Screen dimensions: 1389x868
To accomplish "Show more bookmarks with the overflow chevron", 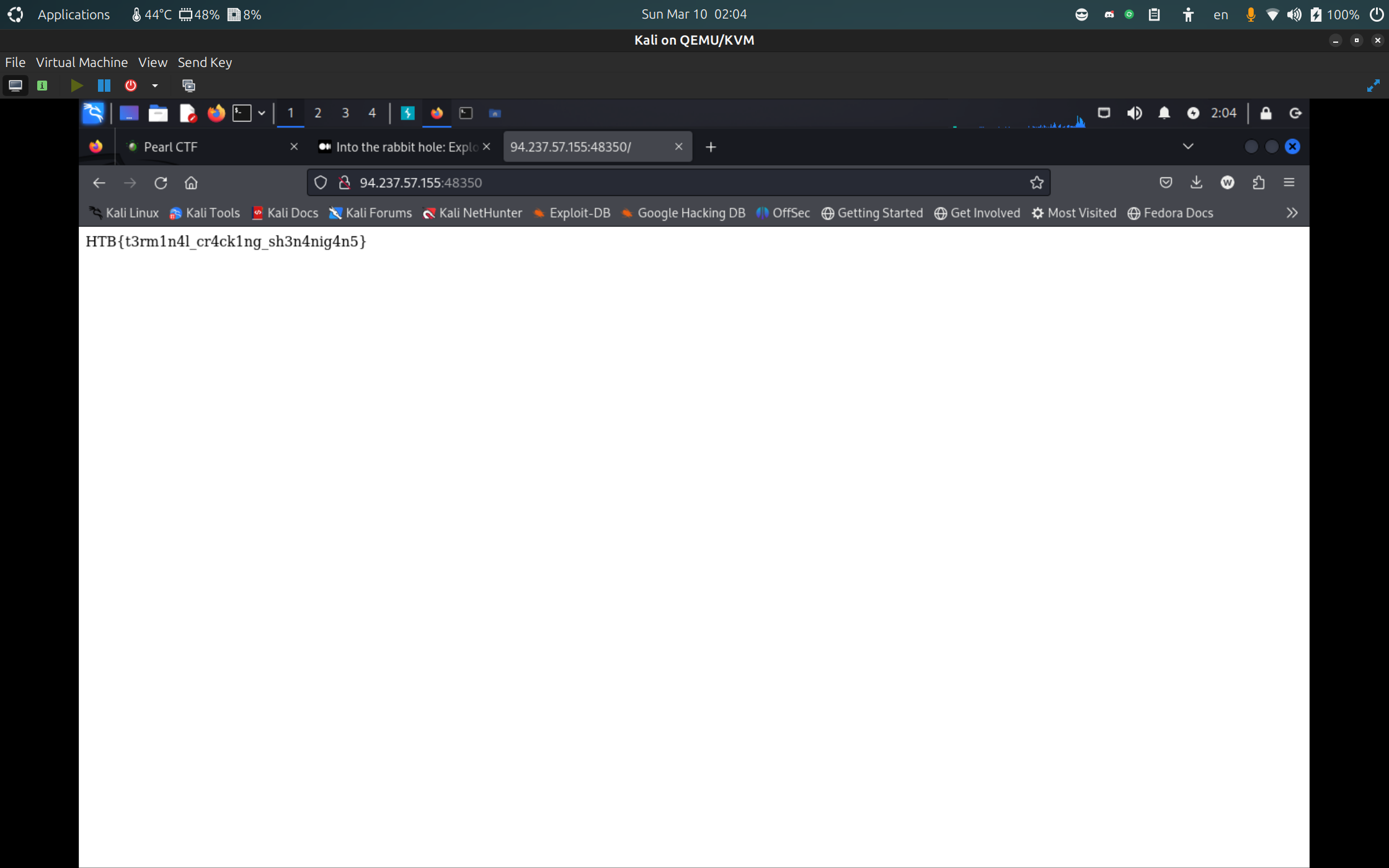I will 1292,213.
